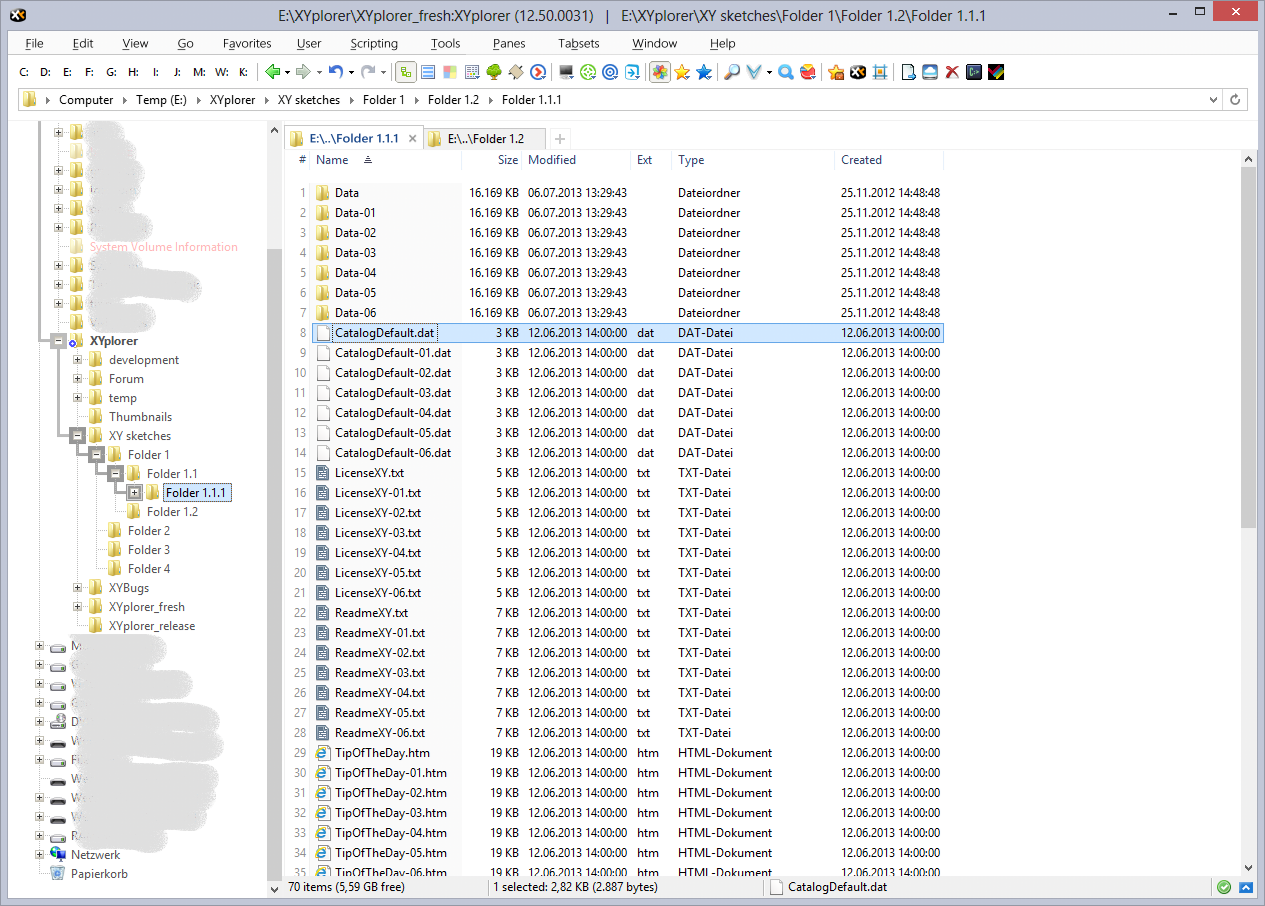Open the Scripting menu
The height and width of the screenshot is (906, 1265).
click(374, 43)
